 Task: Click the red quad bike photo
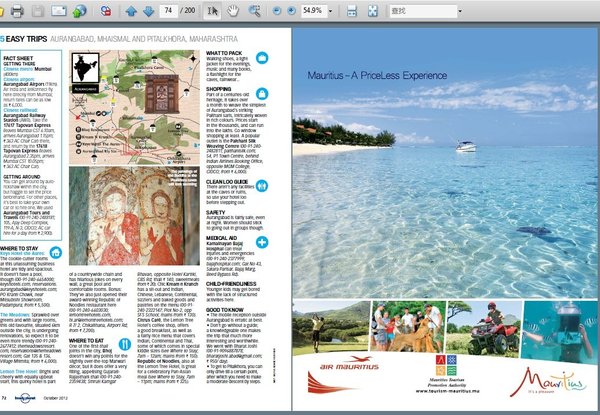point(484,329)
